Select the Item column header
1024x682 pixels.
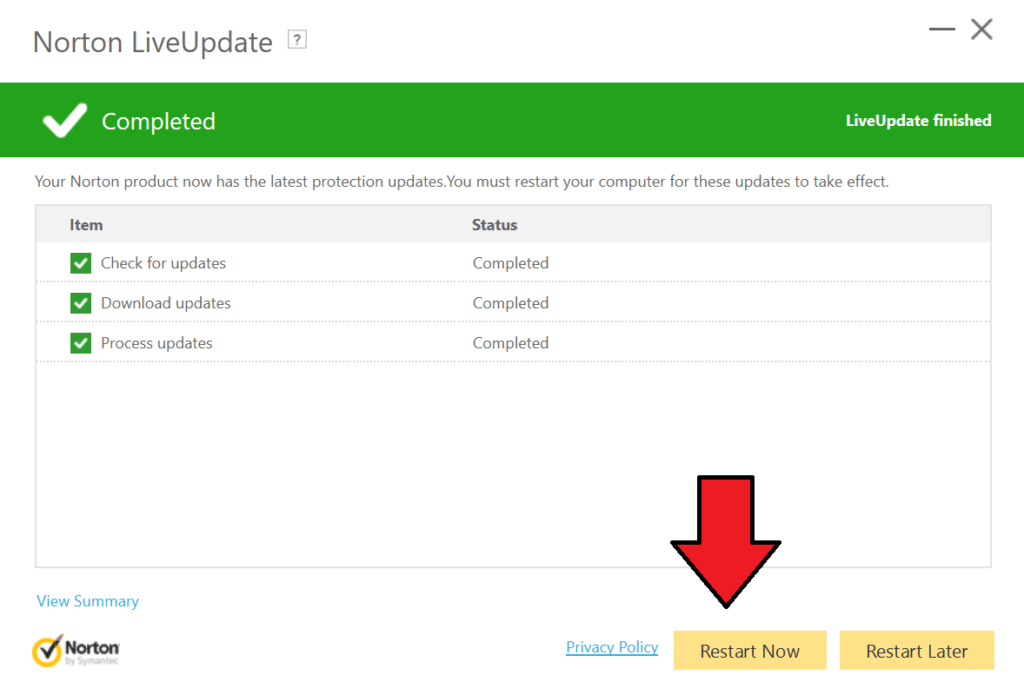click(86, 225)
